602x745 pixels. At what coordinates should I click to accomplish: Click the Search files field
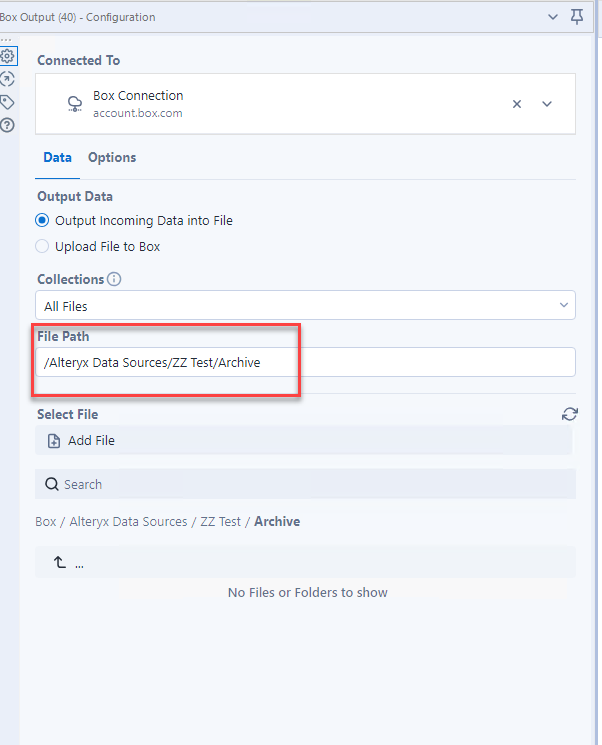[305, 484]
